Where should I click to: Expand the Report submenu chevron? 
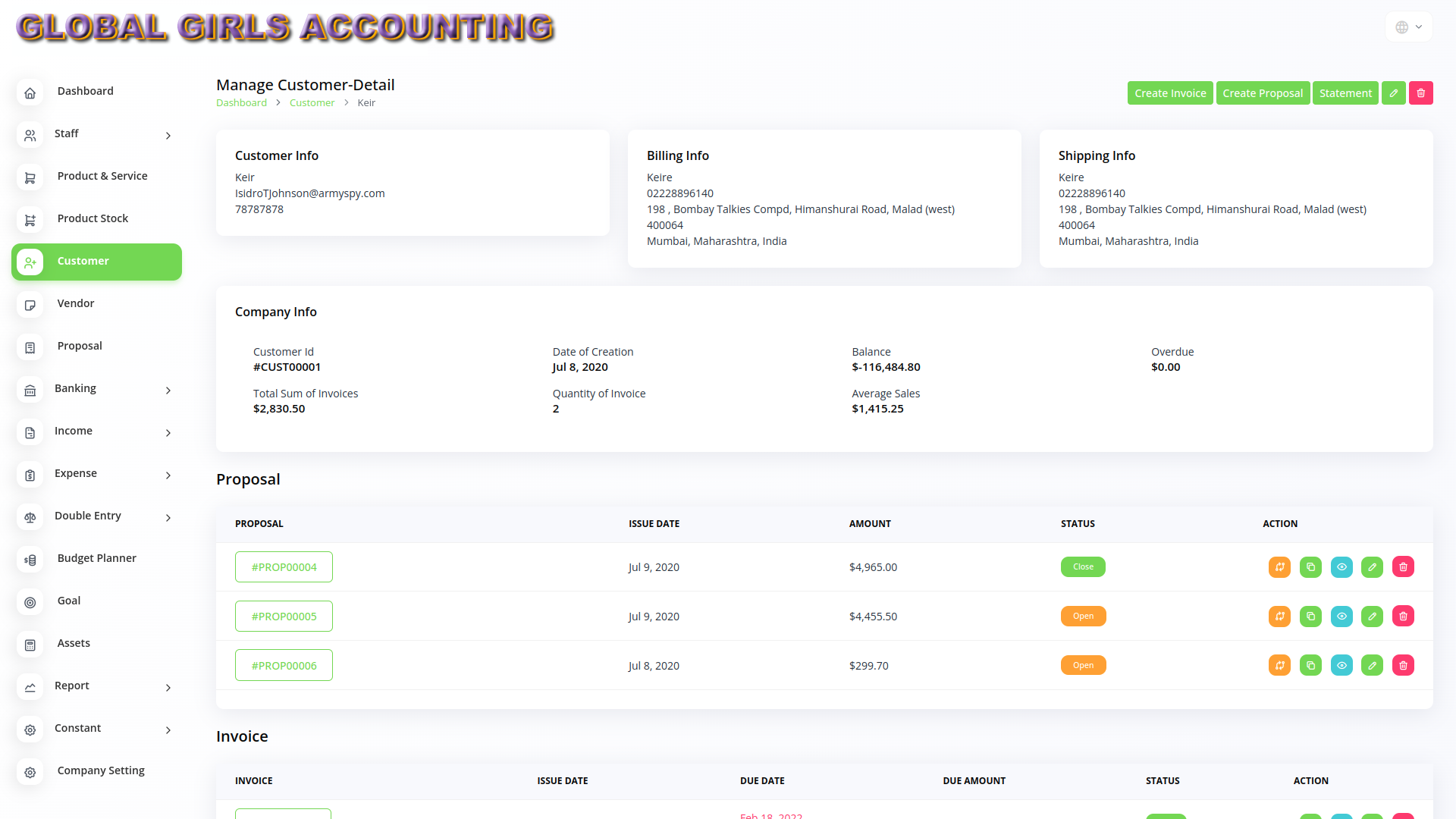point(168,688)
